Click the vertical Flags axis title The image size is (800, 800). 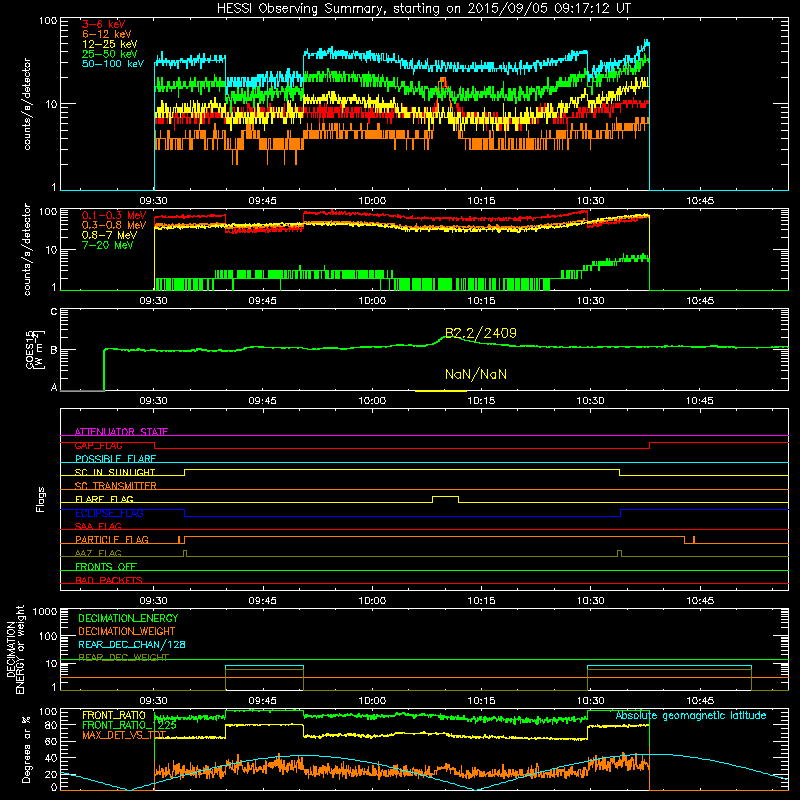[x=41, y=499]
